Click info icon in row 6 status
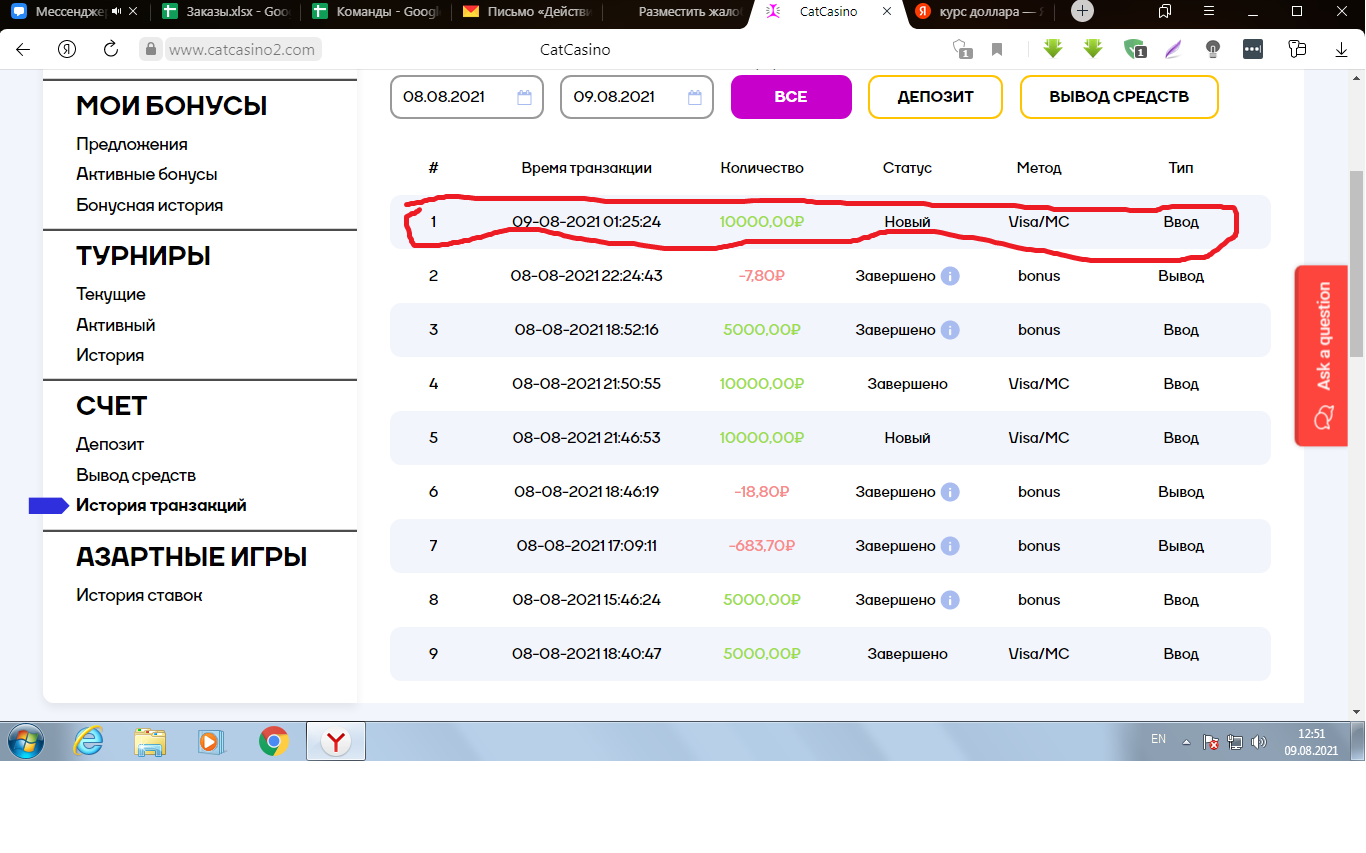The height and width of the screenshot is (853, 1366). coord(950,492)
